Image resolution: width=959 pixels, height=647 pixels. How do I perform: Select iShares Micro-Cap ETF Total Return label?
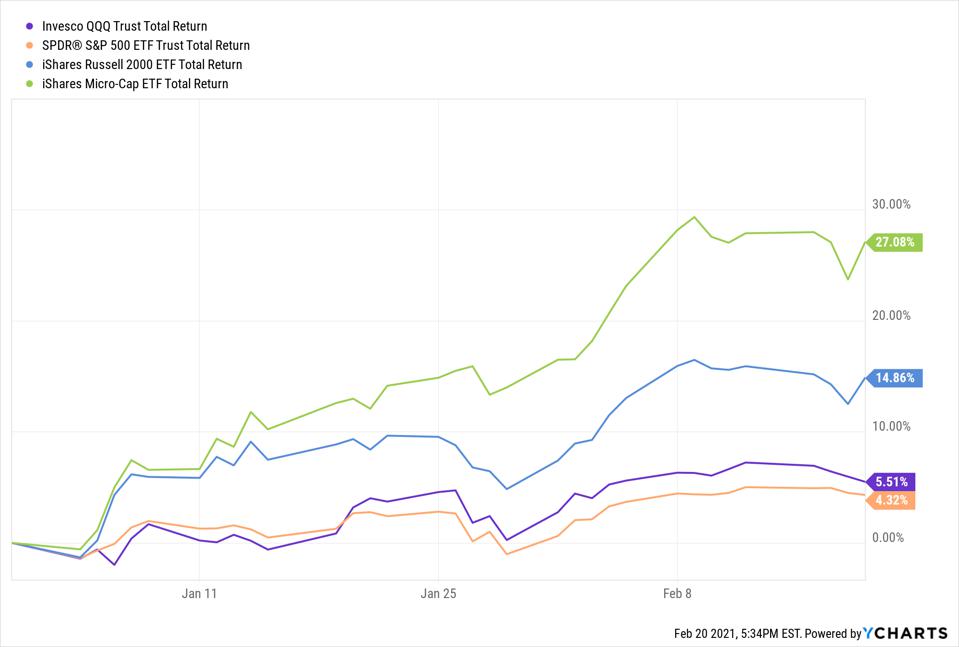(x=135, y=84)
